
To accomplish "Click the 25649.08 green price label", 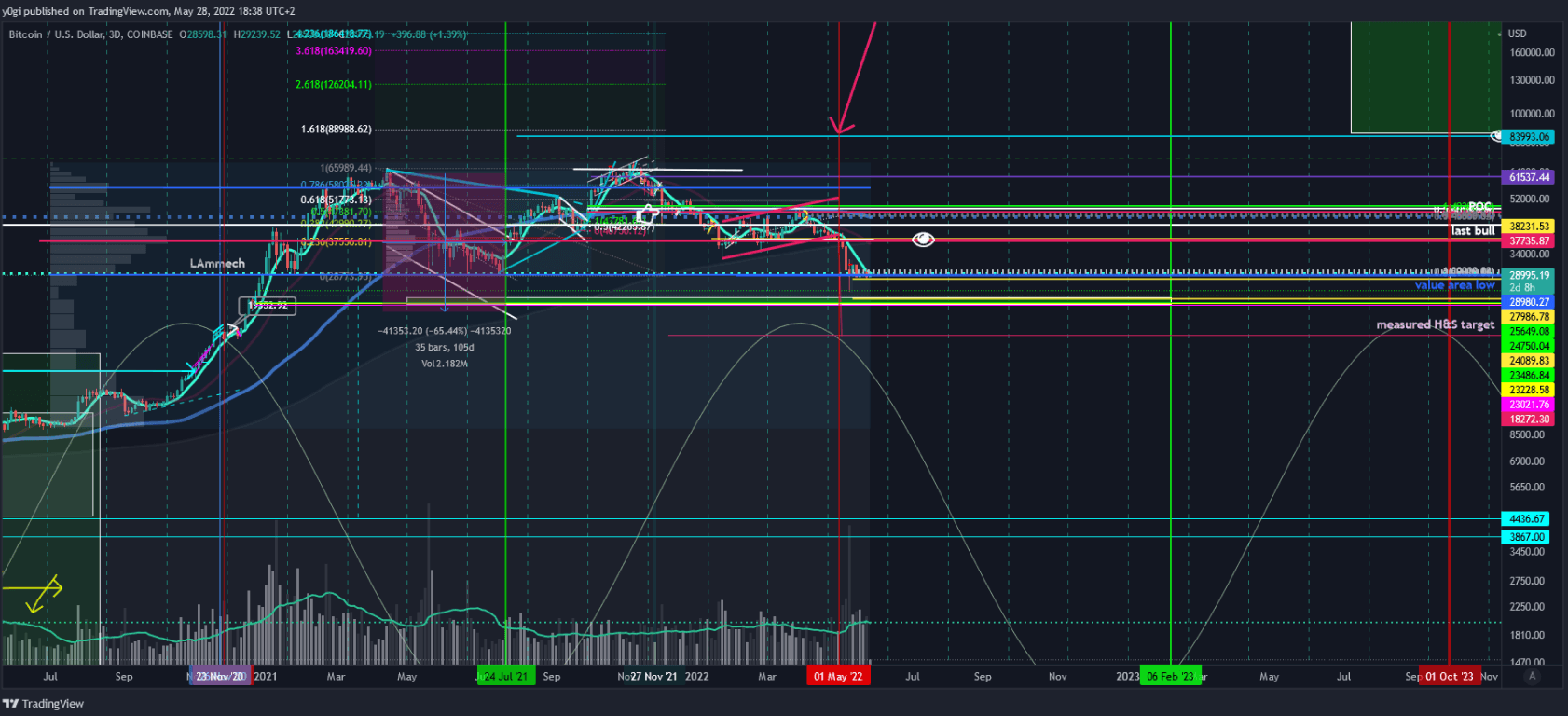I will pos(1529,332).
